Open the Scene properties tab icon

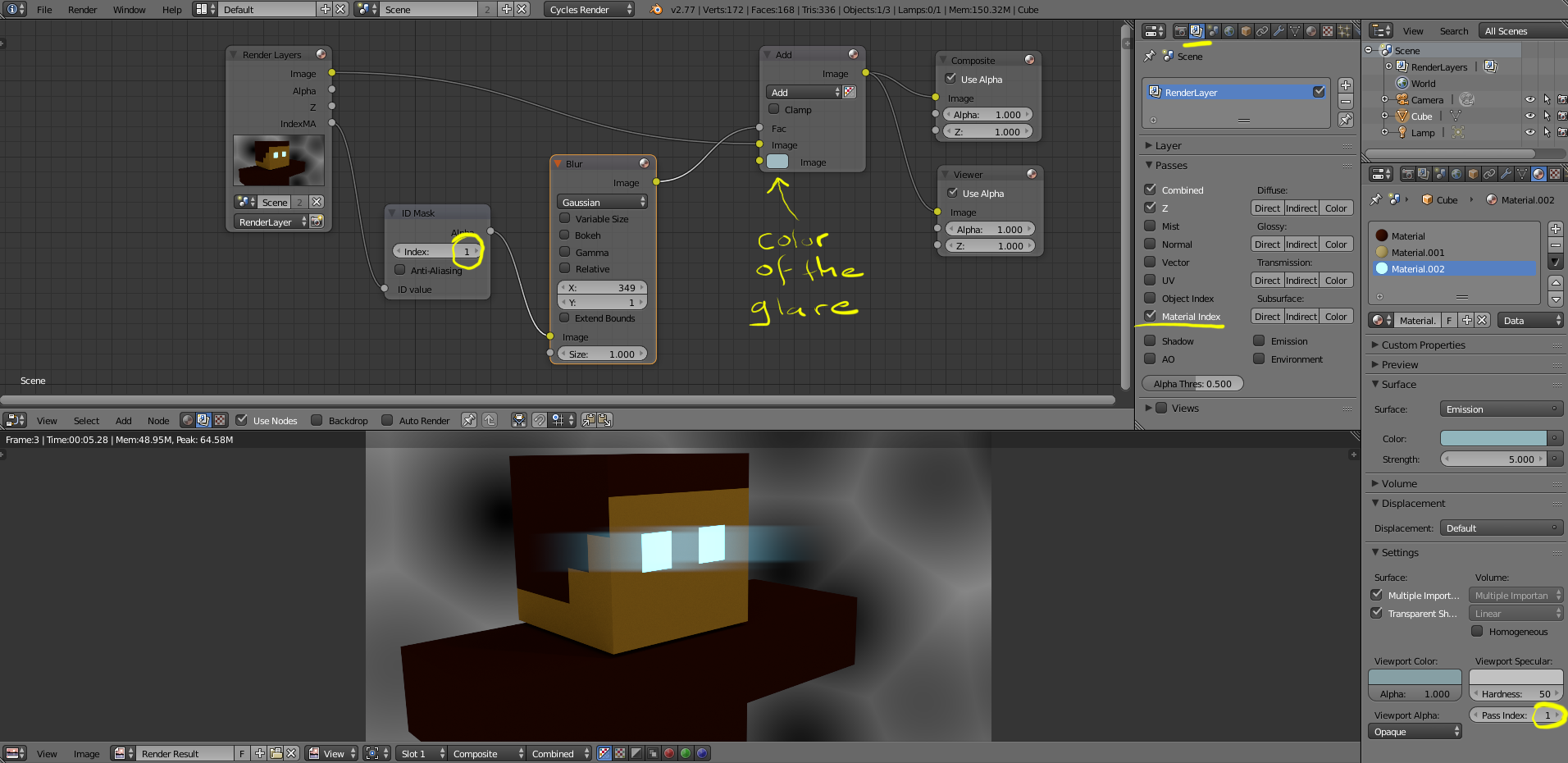click(x=1213, y=31)
